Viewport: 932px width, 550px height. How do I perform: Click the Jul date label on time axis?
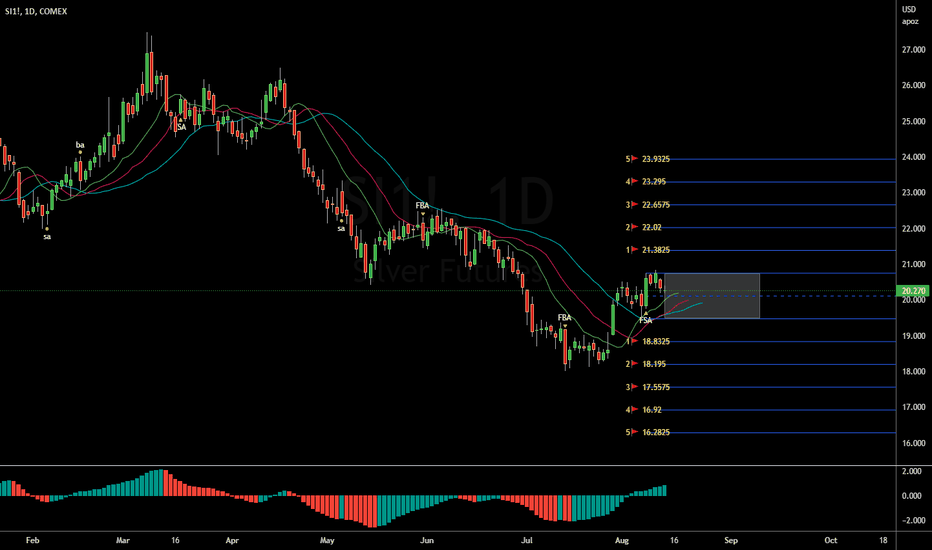point(527,540)
